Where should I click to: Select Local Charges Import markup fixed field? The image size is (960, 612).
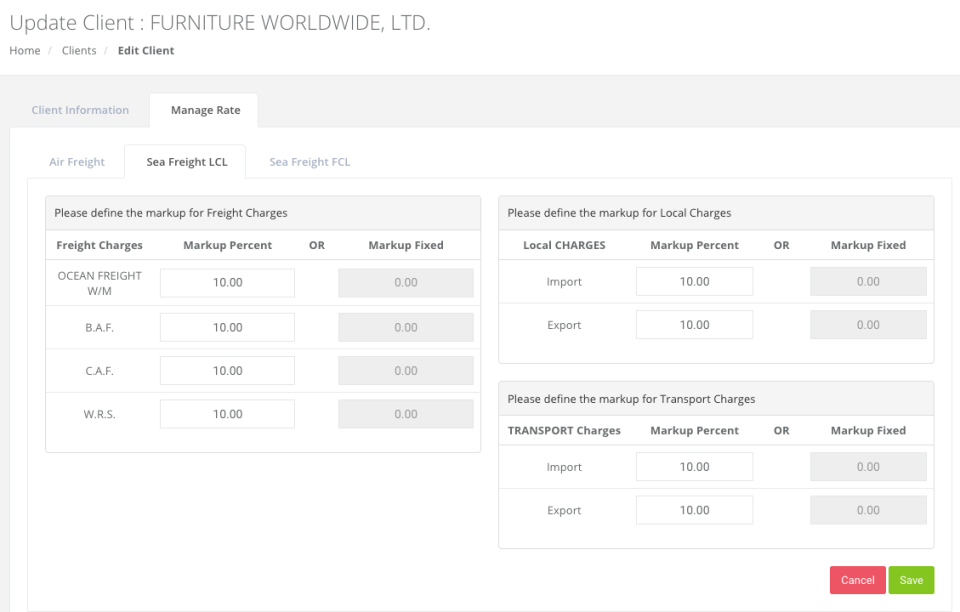[x=867, y=282]
